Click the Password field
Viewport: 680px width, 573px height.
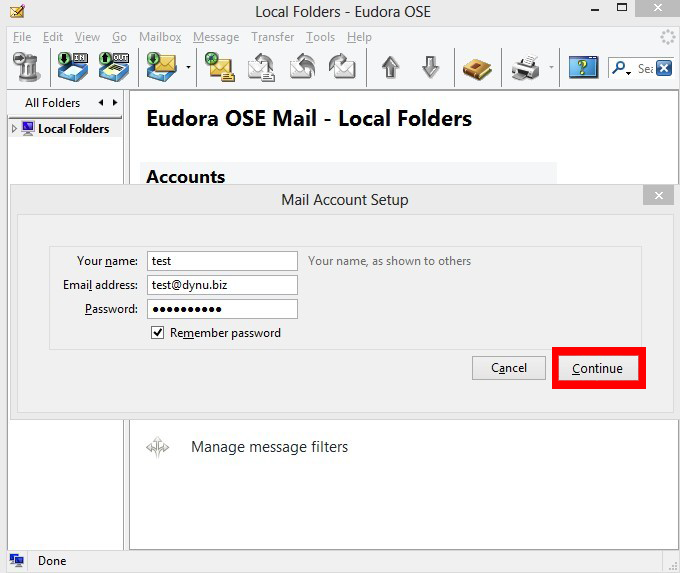[x=222, y=309]
